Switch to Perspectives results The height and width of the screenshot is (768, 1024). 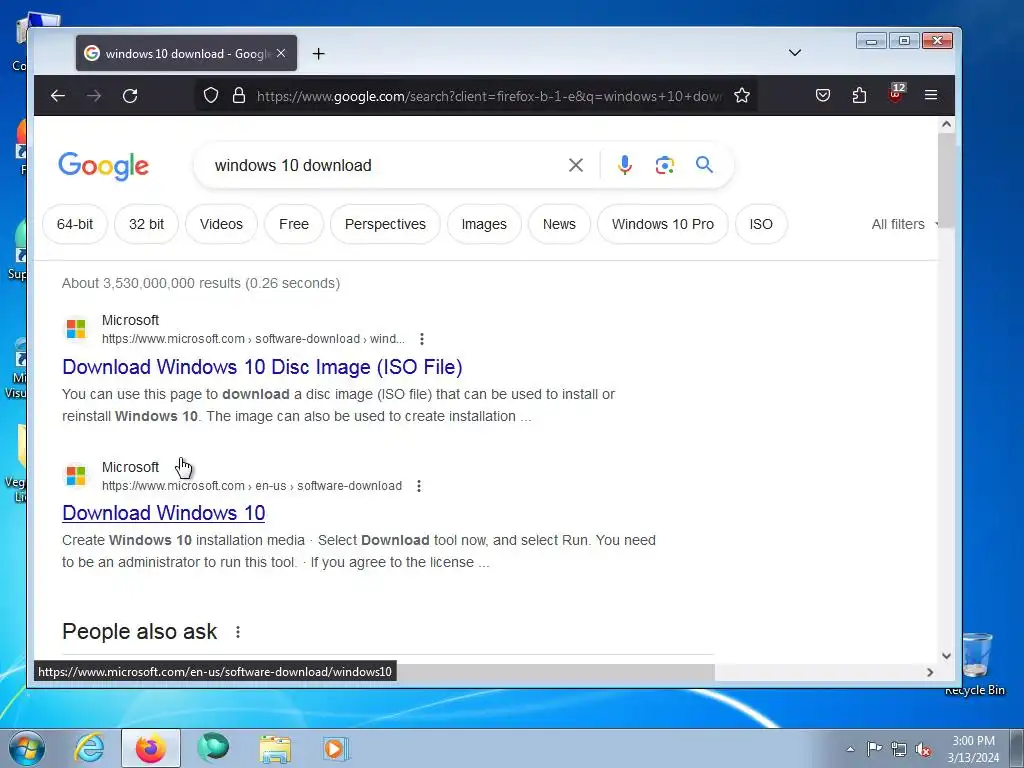click(385, 224)
